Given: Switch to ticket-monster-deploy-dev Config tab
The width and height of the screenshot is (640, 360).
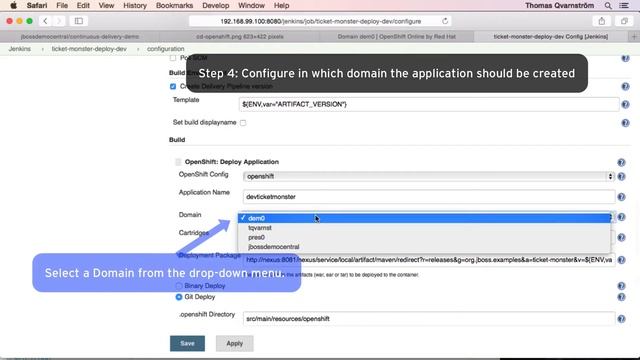Looking at the screenshot, I should (551, 37).
